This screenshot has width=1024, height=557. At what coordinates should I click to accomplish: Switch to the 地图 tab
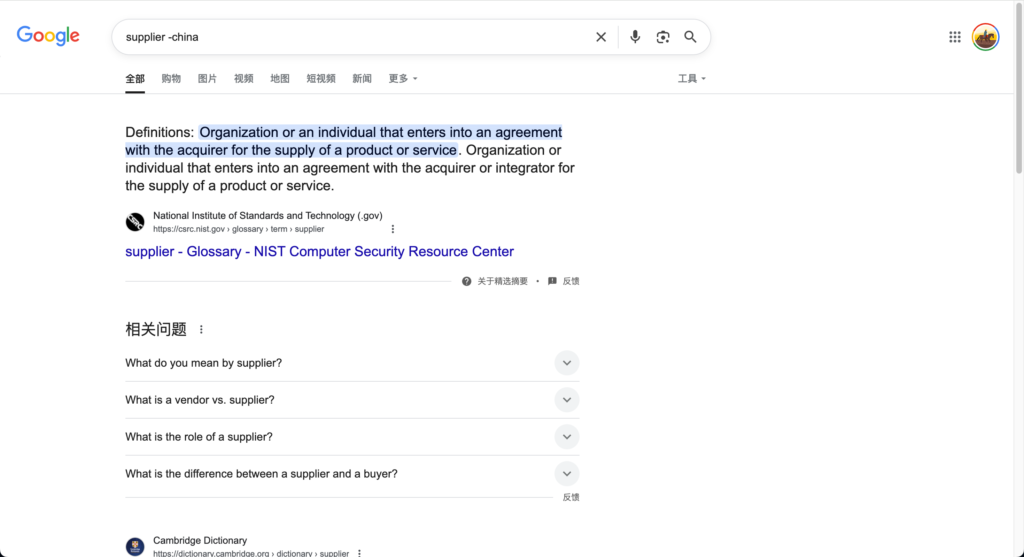280,78
